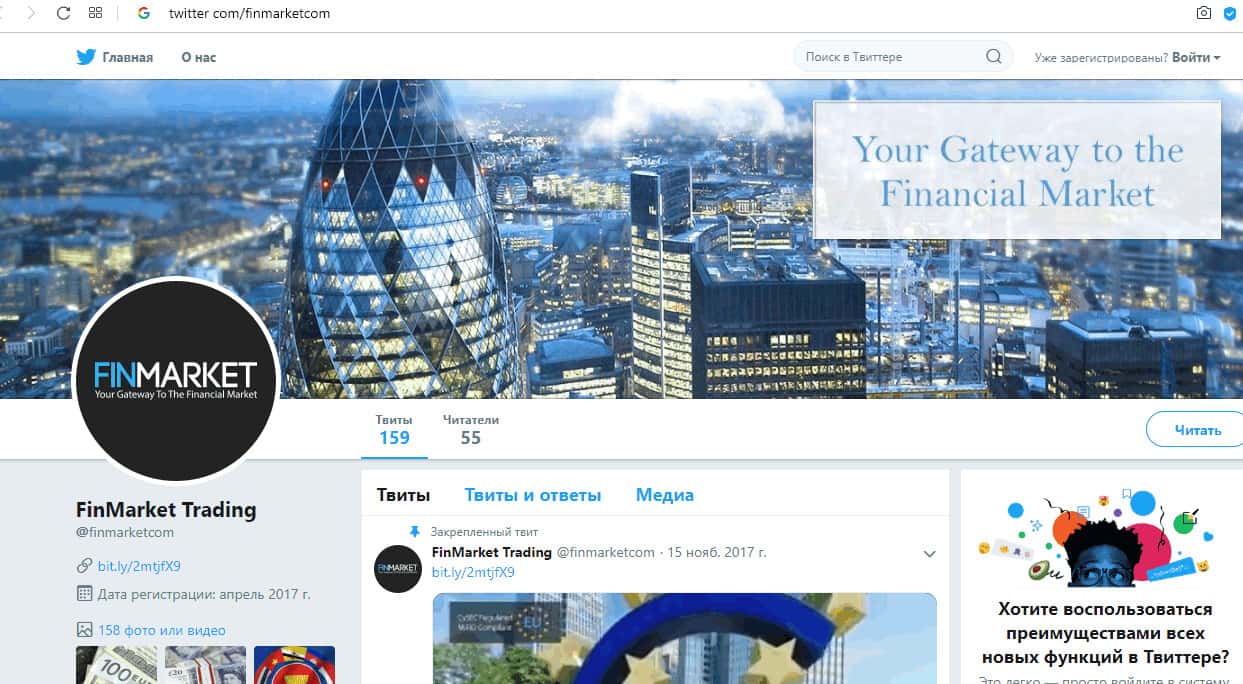This screenshot has height=684, width=1243.
Task: Click the FinMarket profile avatar
Action: (x=176, y=380)
